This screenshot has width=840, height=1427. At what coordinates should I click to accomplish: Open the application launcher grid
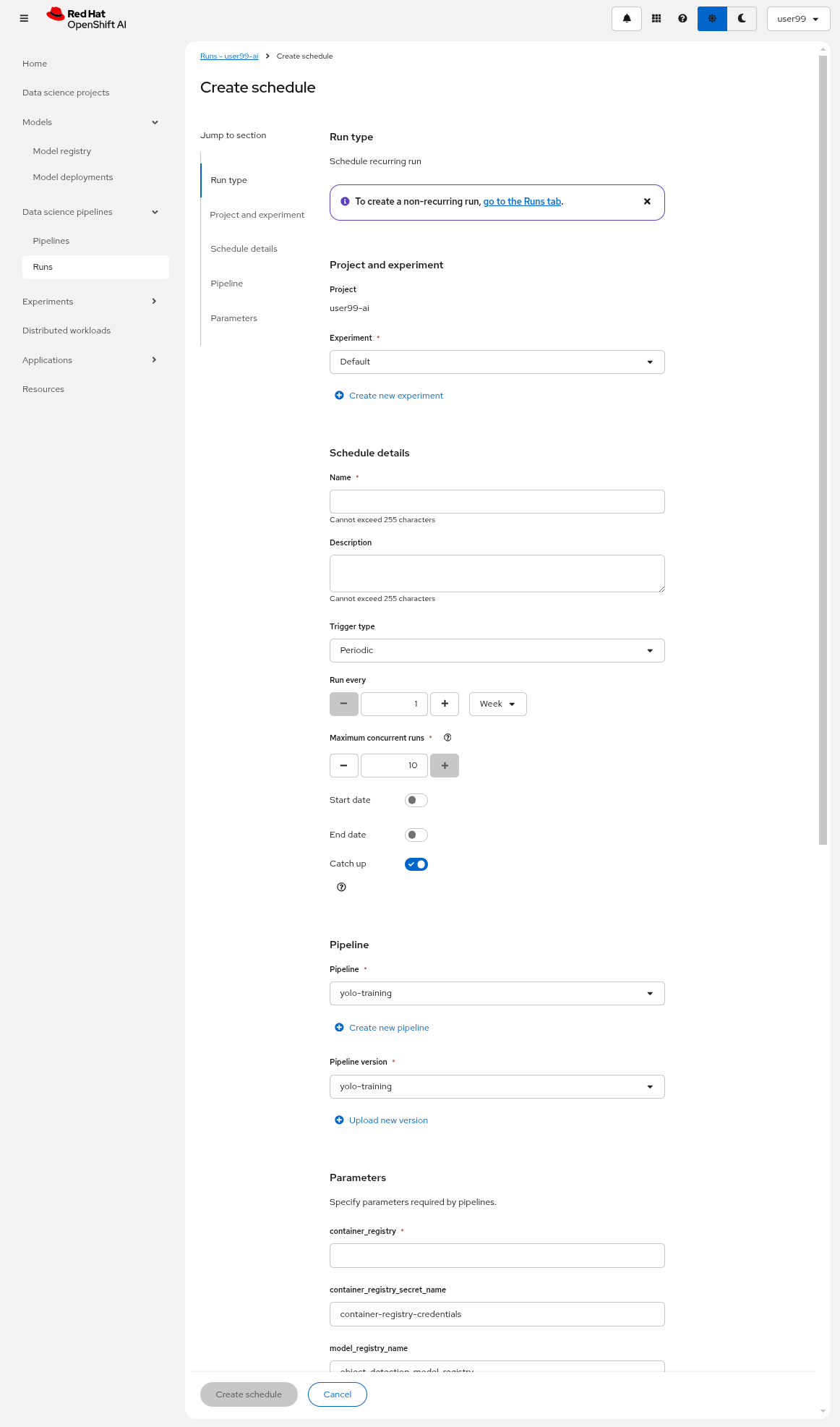pyautogui.click(x=656, y=19)
